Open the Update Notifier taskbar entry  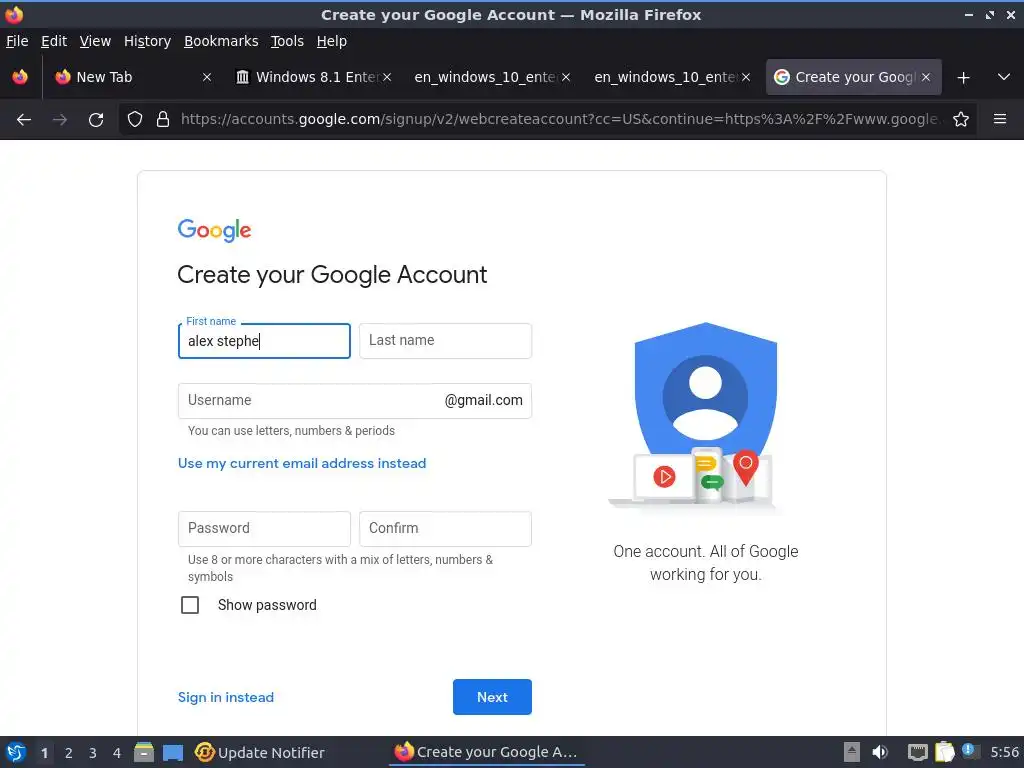tap(259, 752)
